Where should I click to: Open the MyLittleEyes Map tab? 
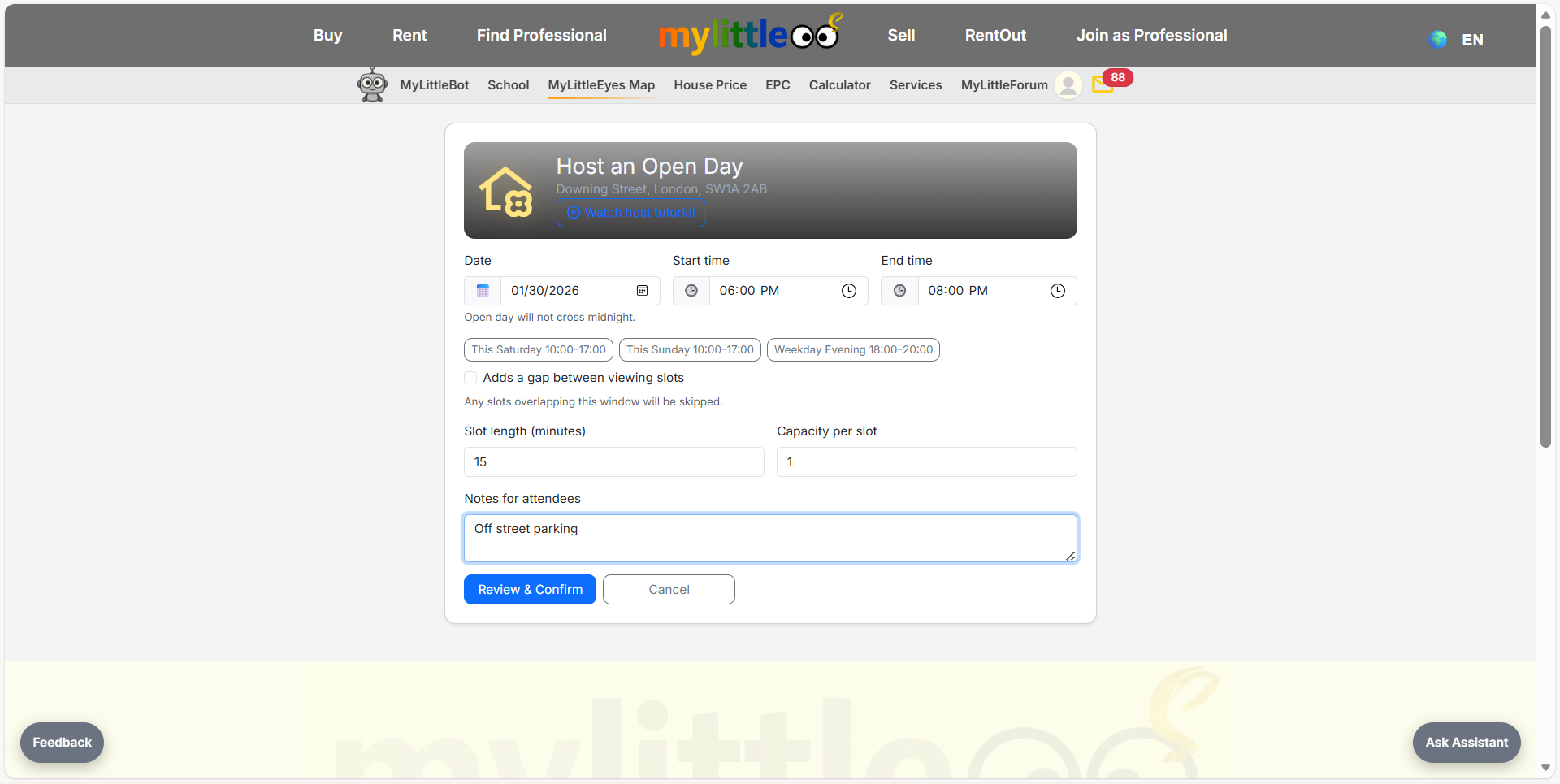coord(601,85)
